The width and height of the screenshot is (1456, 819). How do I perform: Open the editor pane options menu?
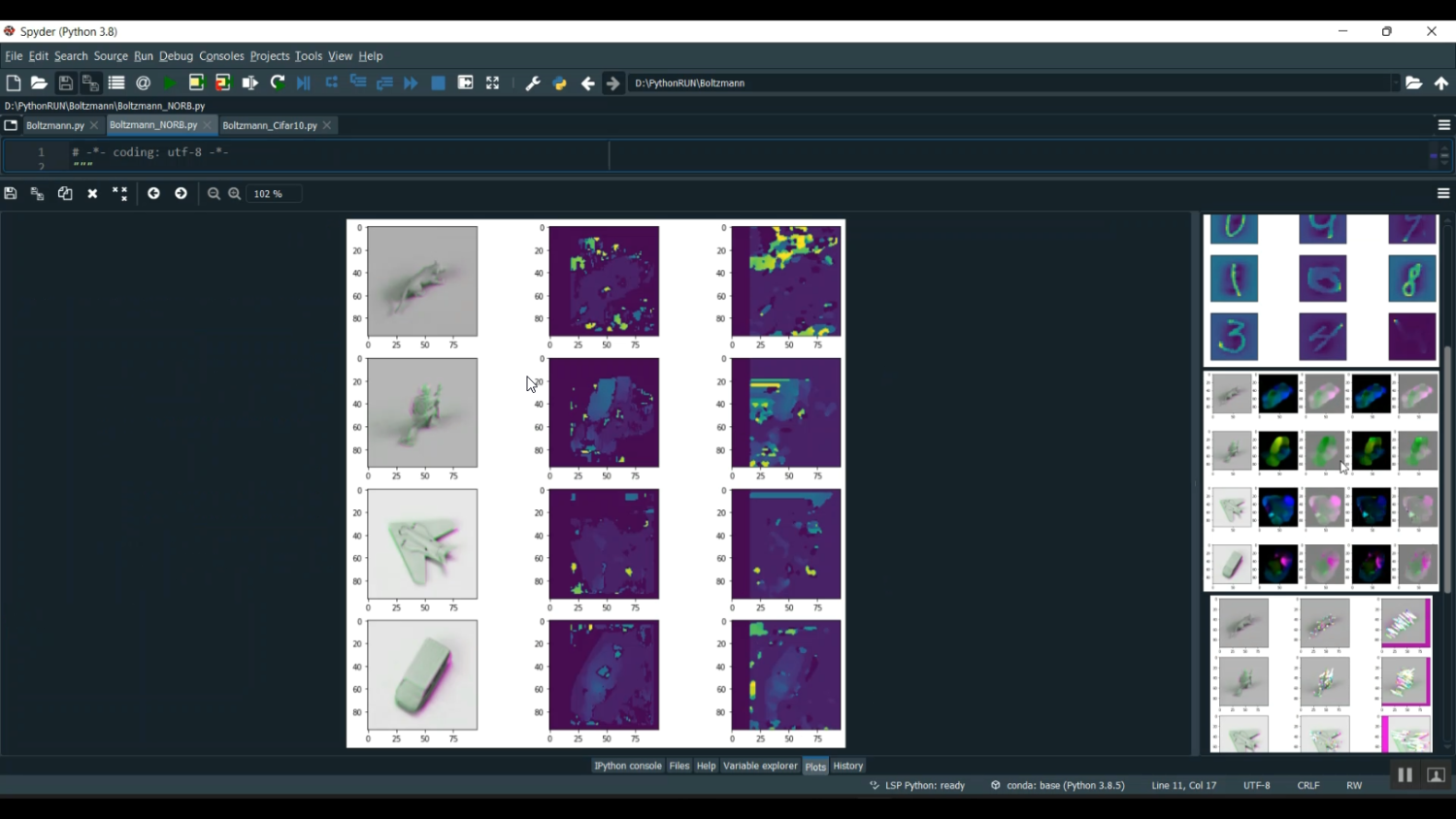pyautogui.click(x=1443, y=125)
